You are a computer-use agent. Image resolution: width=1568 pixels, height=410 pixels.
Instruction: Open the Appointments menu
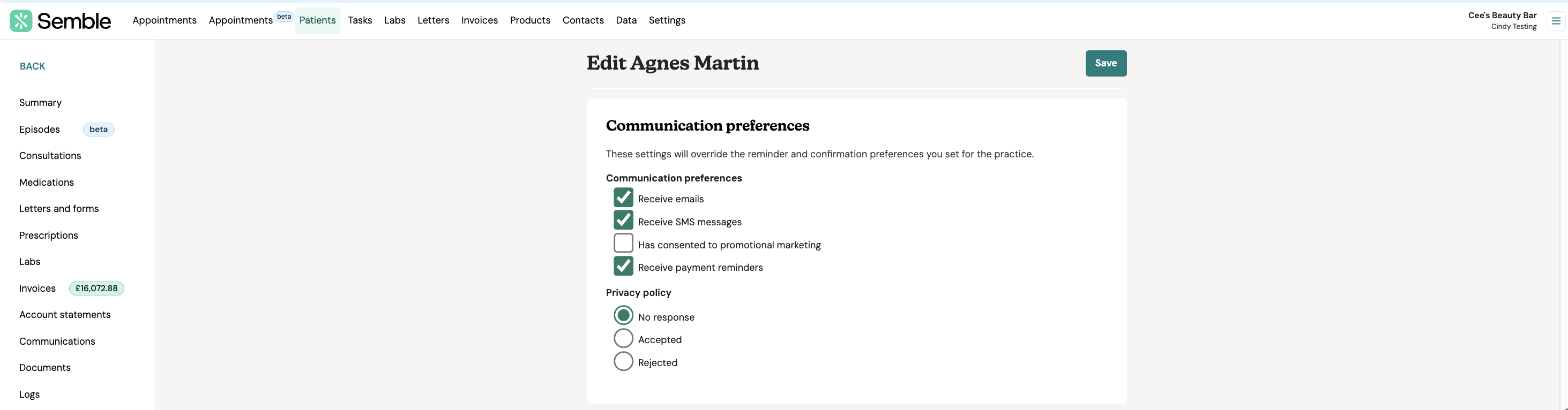(x=165, y=20)
